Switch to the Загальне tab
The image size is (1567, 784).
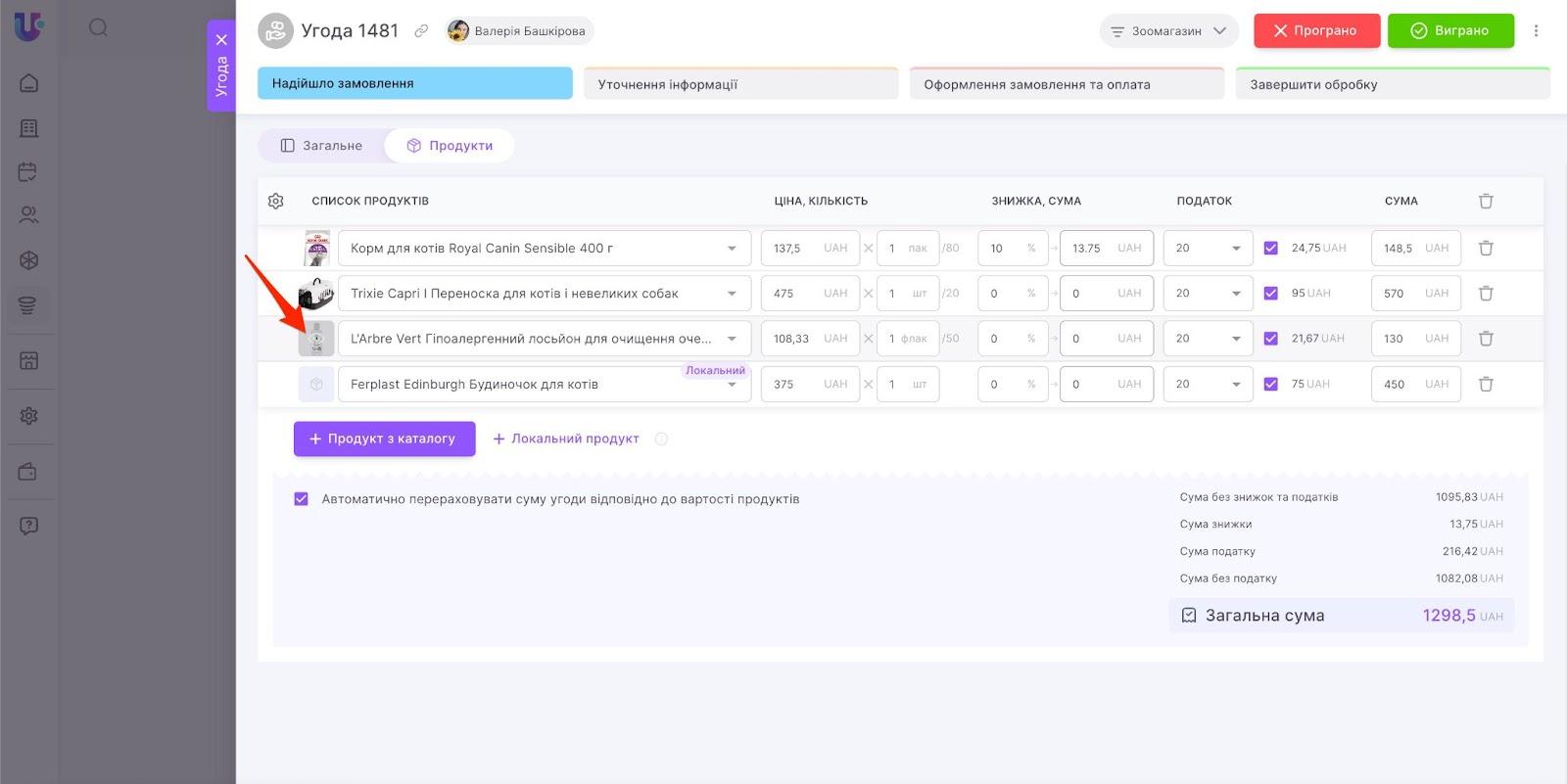321,146
